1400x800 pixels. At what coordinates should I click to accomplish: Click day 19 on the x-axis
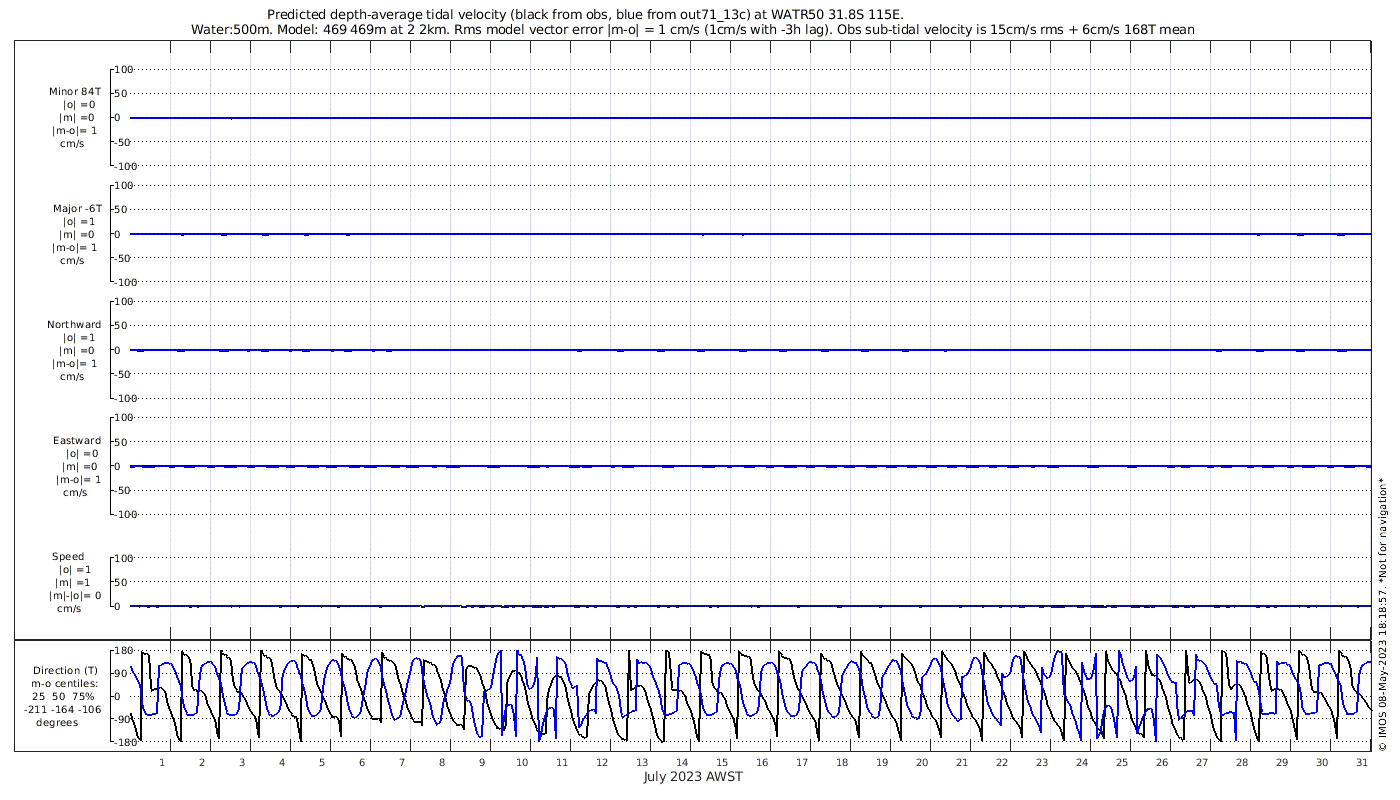882,762
